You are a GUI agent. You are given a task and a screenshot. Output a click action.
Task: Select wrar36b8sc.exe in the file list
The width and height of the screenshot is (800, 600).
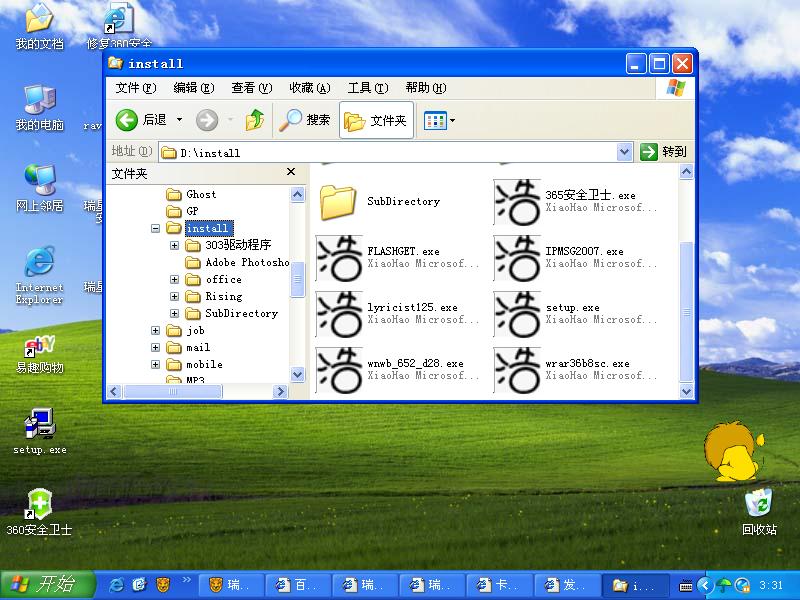[518, 370]
